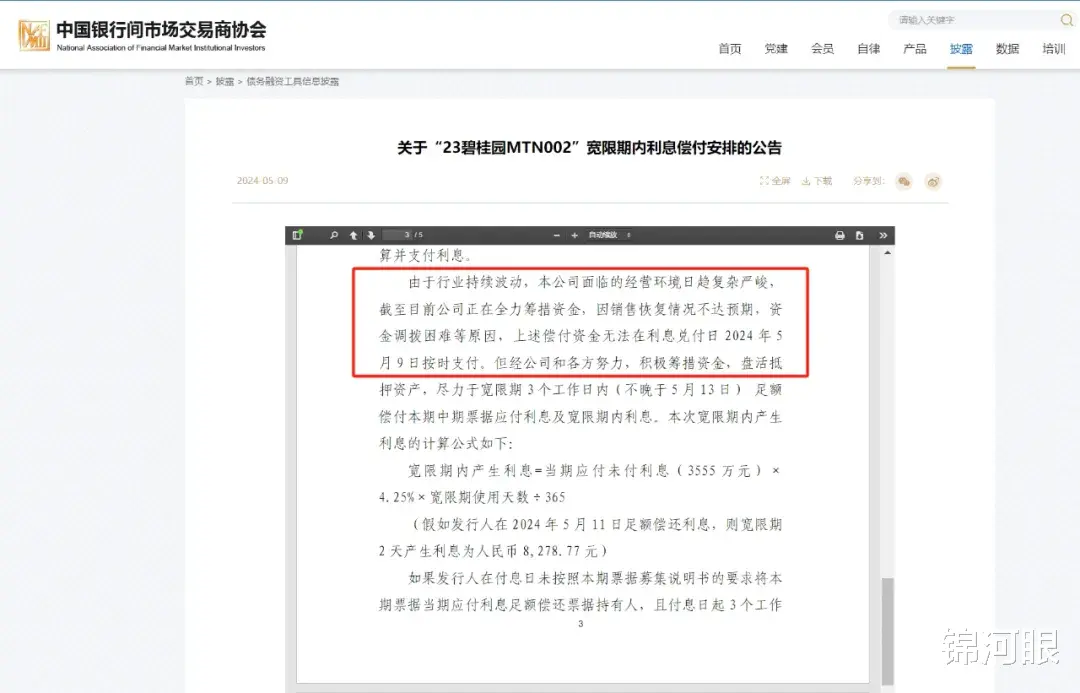Click the PDF vertical scrollbar thumb

887,630
